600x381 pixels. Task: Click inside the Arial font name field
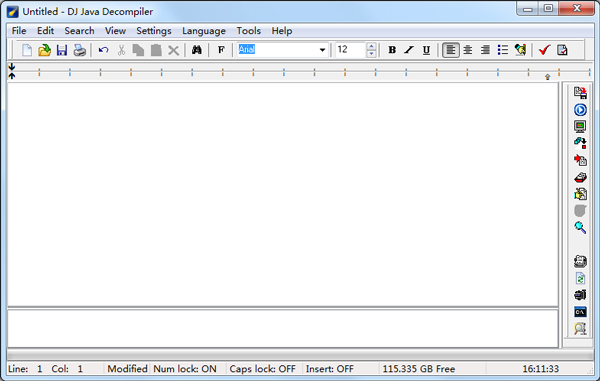click(277, 50)
